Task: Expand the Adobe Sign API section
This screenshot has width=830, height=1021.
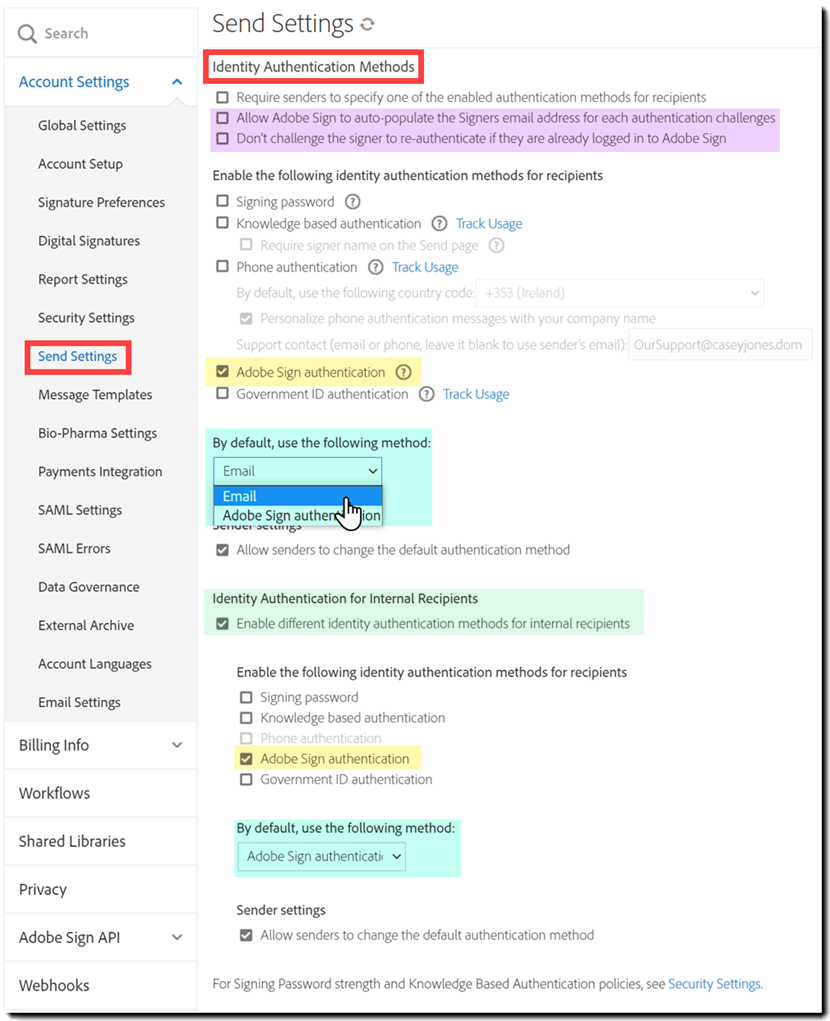Action: coord(101,937)
